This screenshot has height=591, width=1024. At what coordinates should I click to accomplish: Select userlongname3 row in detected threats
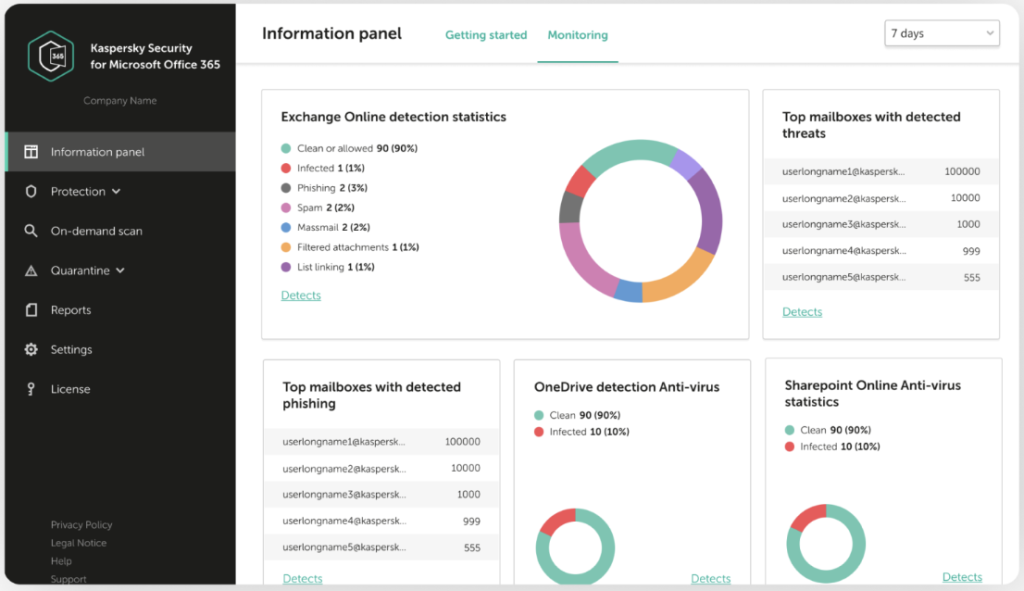pyautogui.click(x=881, y=224)
